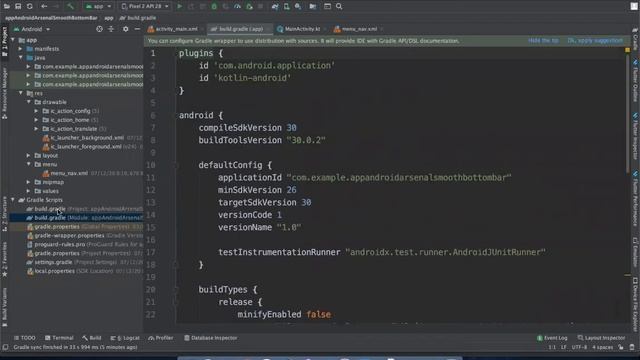Viewport: 640px width, 360px height.
Task: Open the Logcat tool window
Action: 125,338
